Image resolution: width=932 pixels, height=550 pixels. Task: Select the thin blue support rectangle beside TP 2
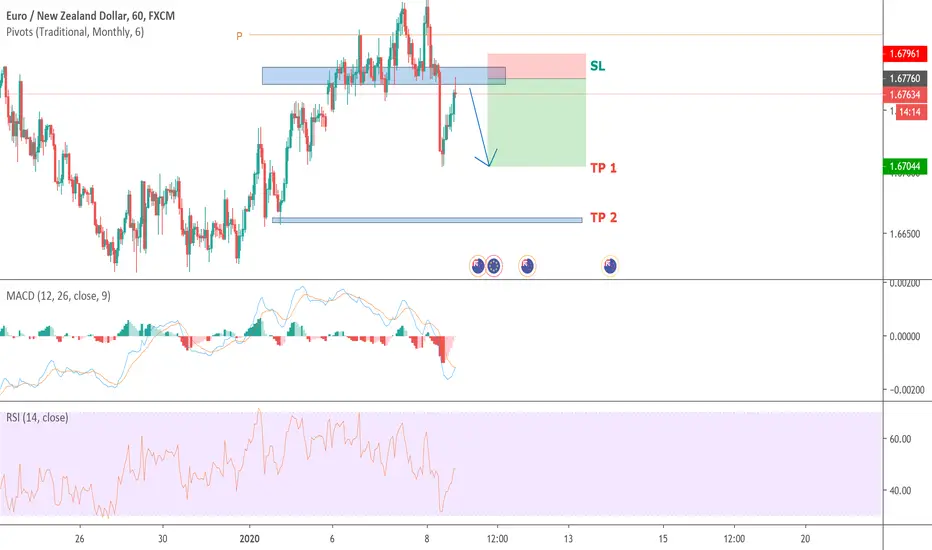(x=427, y=220)
